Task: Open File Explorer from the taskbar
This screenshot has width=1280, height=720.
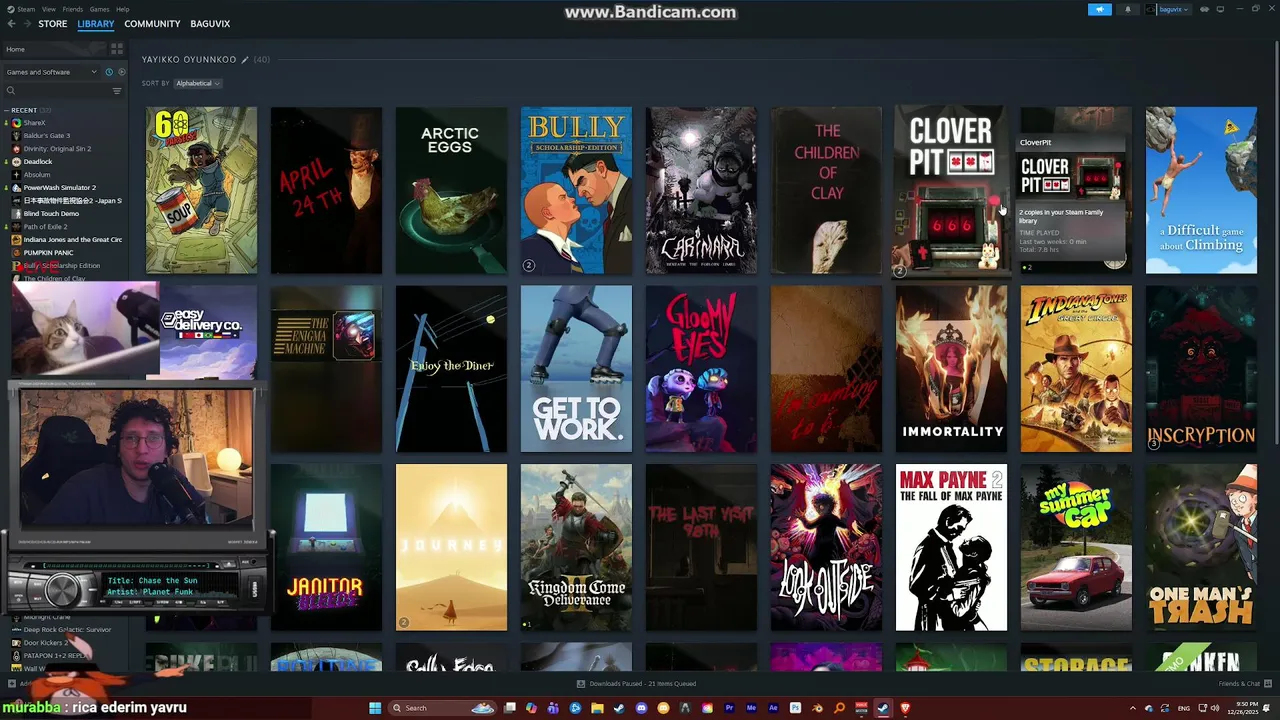Action: (597, 708)
